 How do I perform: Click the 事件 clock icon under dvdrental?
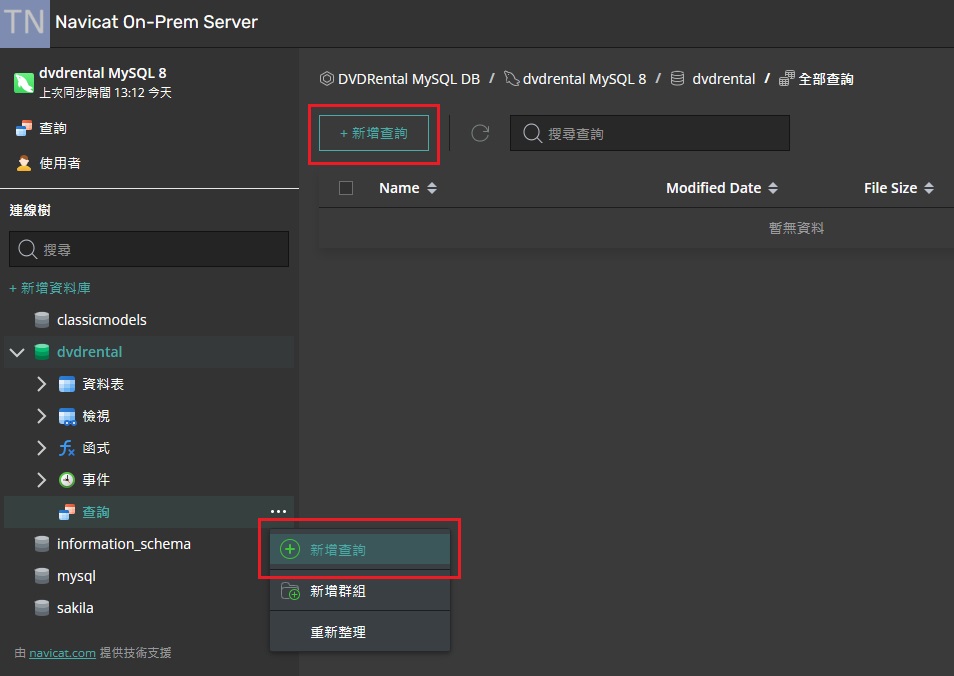(66, 479)
